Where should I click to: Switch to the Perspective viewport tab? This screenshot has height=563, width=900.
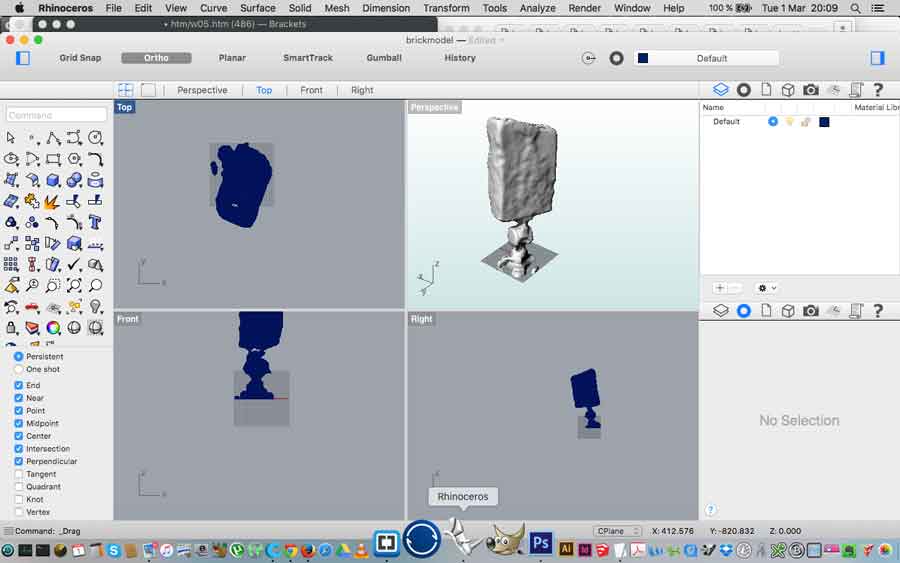pyautogui.click(x=202, y=90)
